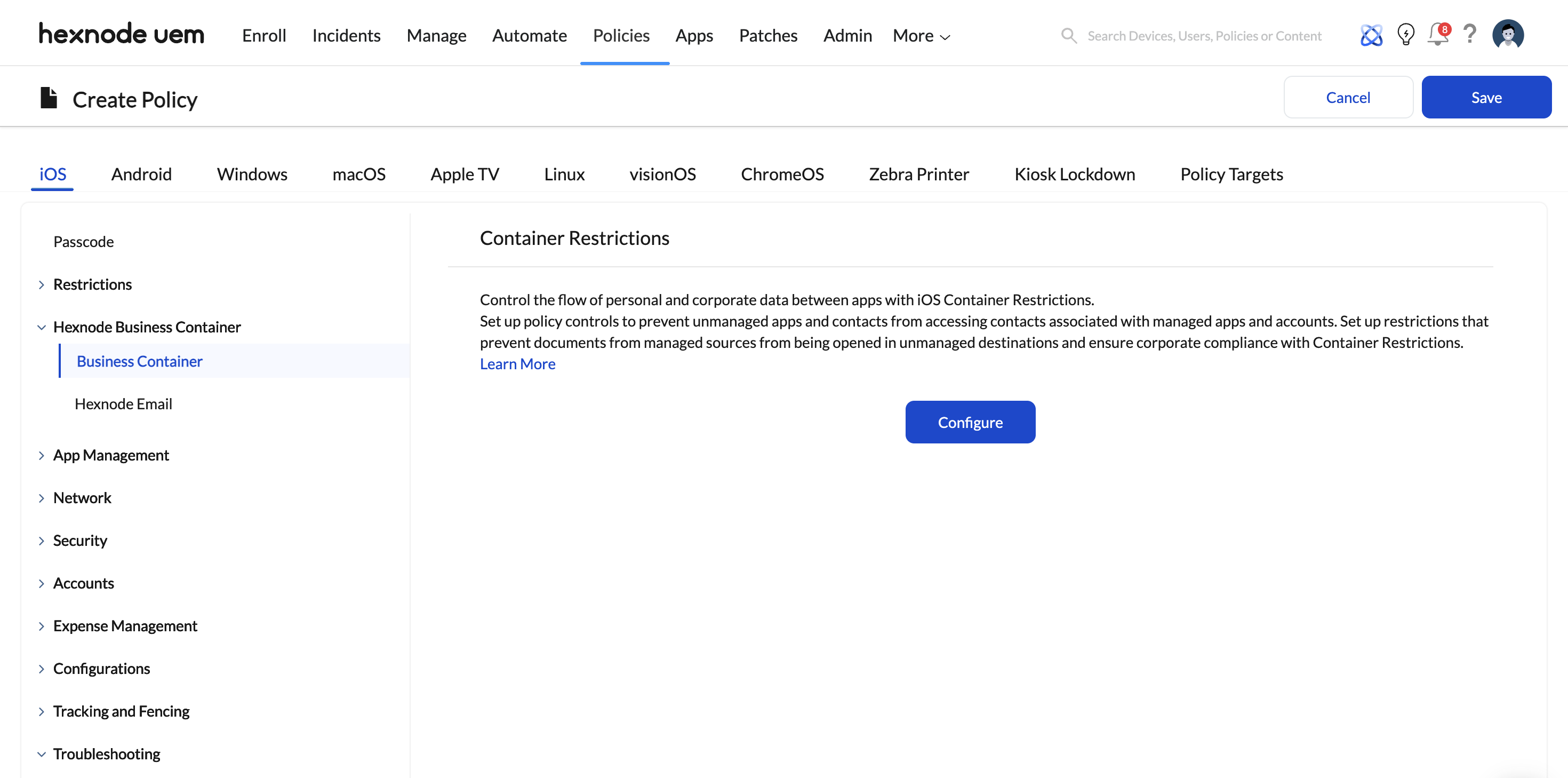This screenshot has height=778, width=1568.
Task: Open the user profile avatar
Action: (1507, 35)
